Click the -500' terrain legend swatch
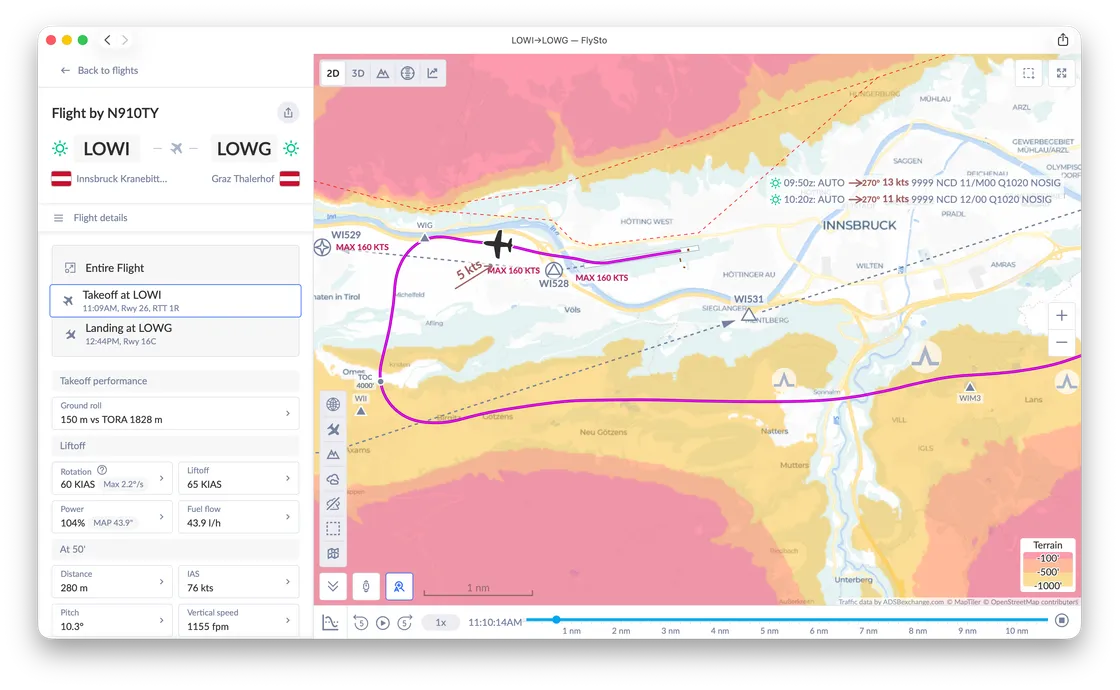 [x=1048, y=571]
